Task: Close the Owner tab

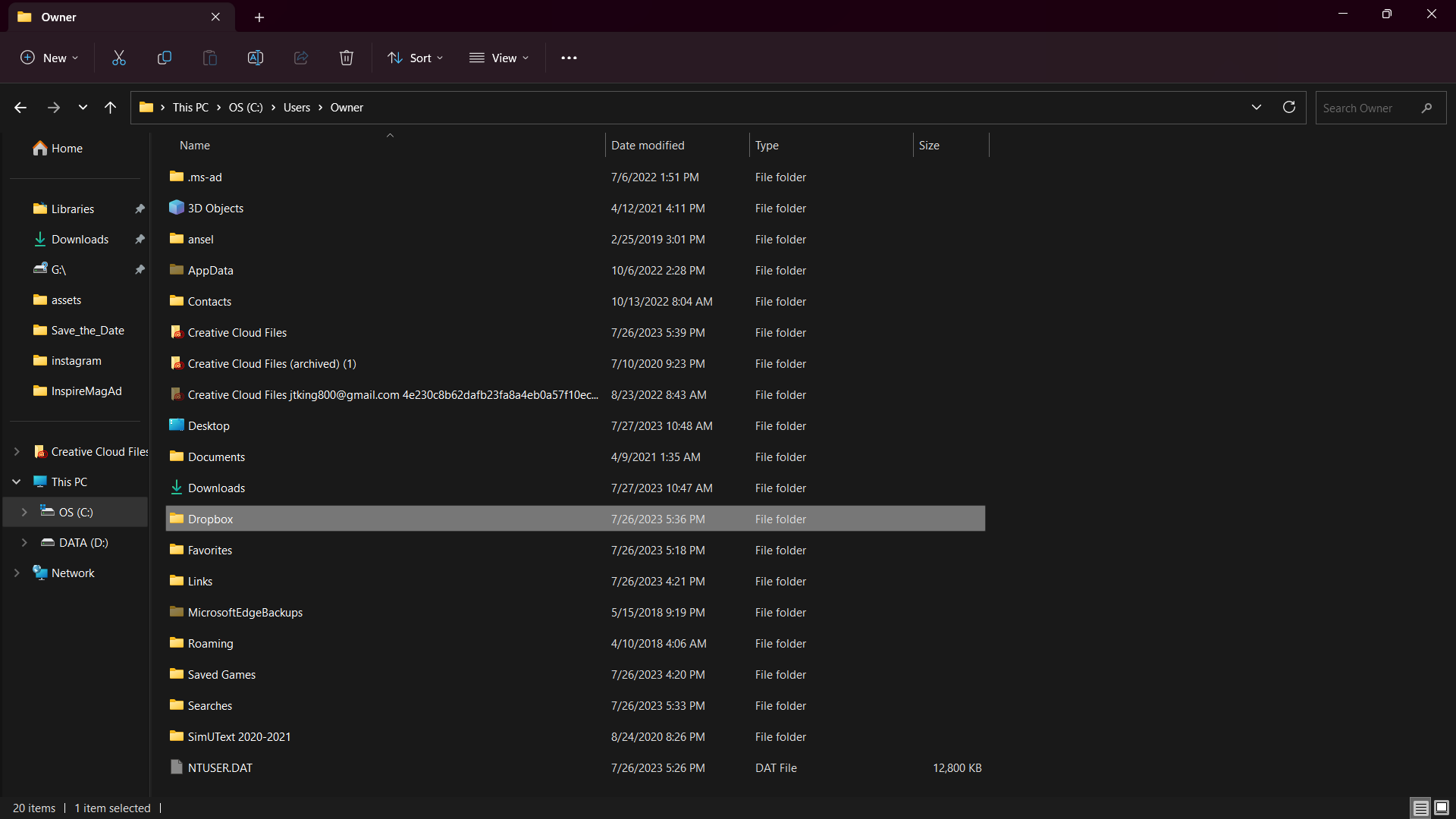Action: coord(215,17)
